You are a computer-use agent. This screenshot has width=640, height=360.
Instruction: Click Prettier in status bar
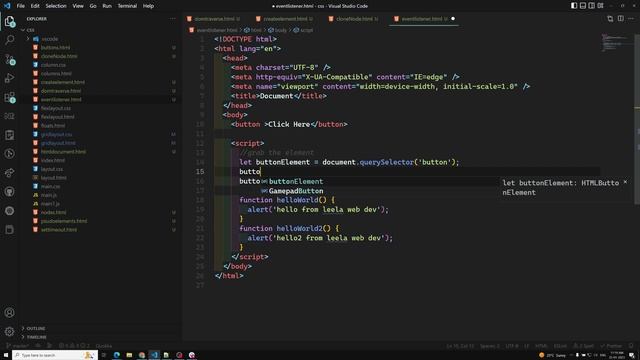[611, 346]
